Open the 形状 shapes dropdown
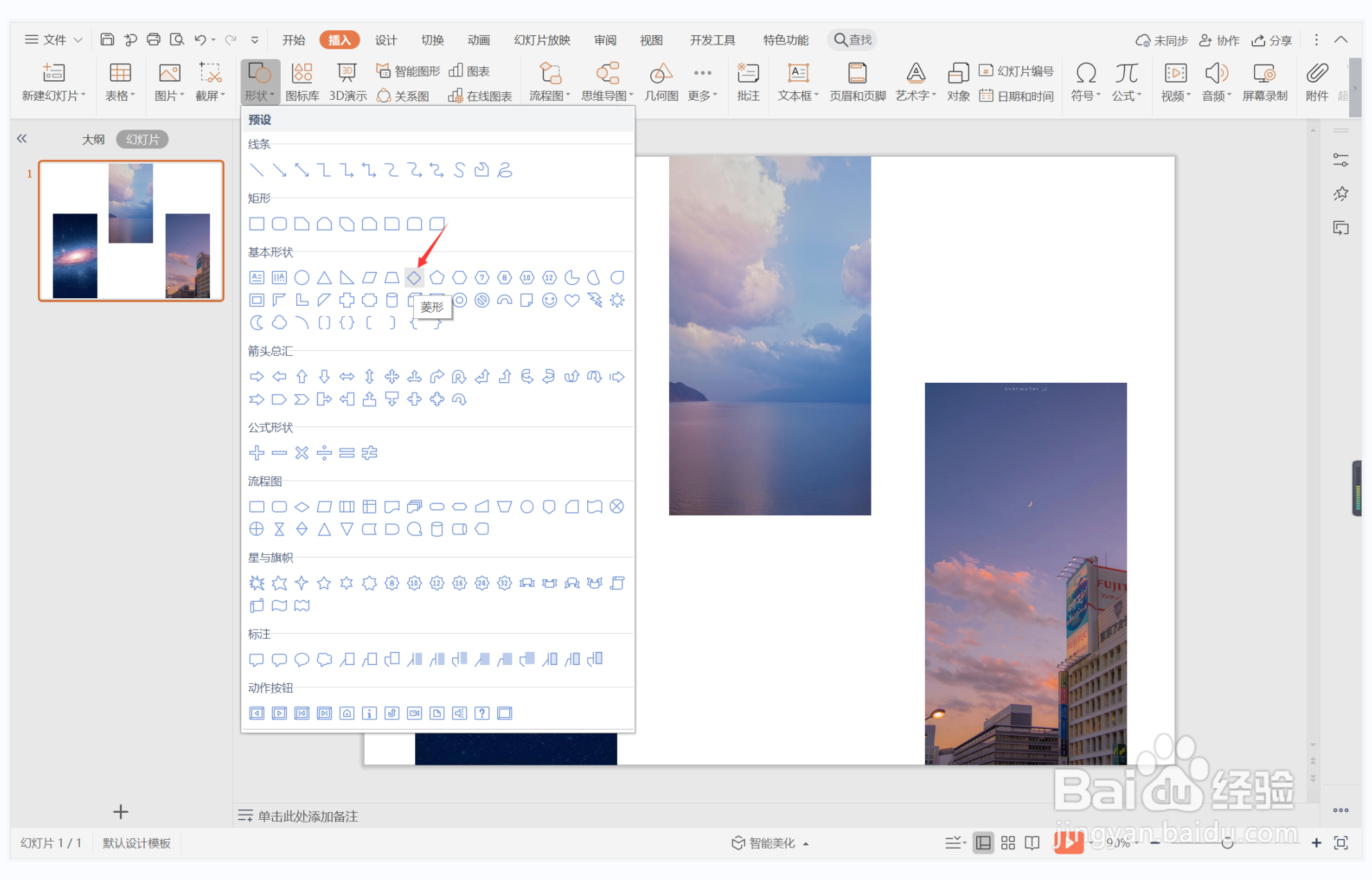 (260, 82)
